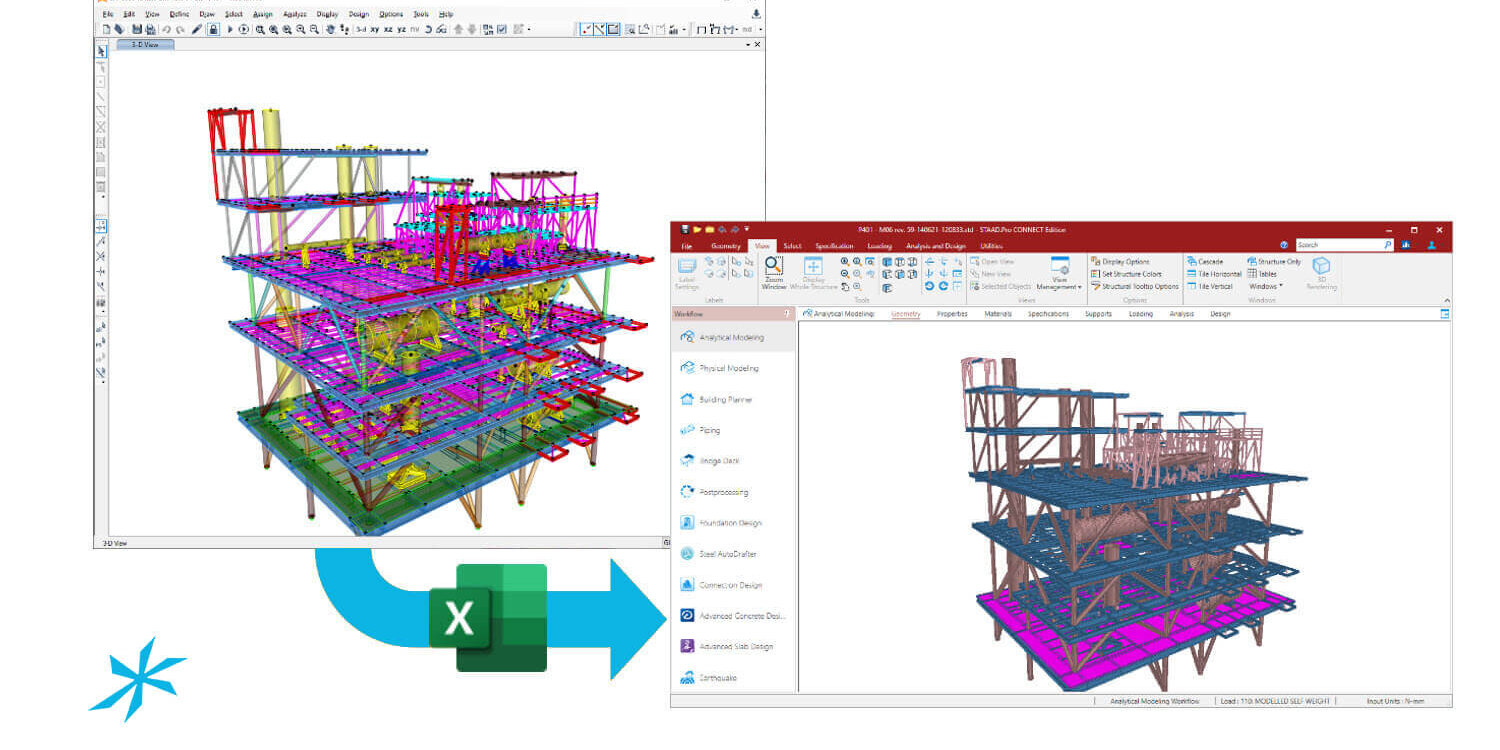1500x750 pixels.
Task: Click xy view button in older toolbar
Action: click(x=375, y=29)
